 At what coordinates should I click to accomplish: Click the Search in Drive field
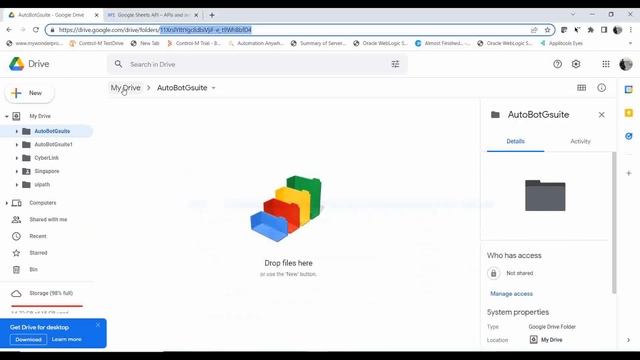click(257, 64)
